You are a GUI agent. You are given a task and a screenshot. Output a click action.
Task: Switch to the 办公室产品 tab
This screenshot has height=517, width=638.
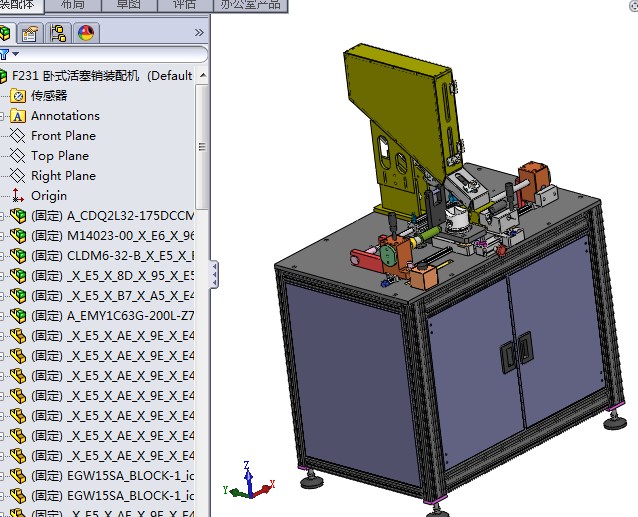tap(251, 6)
